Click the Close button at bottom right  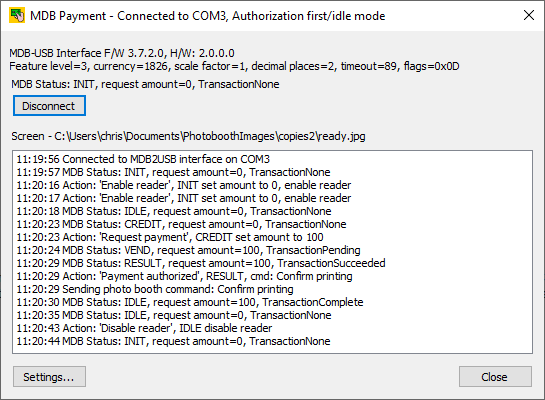(495, 377)
